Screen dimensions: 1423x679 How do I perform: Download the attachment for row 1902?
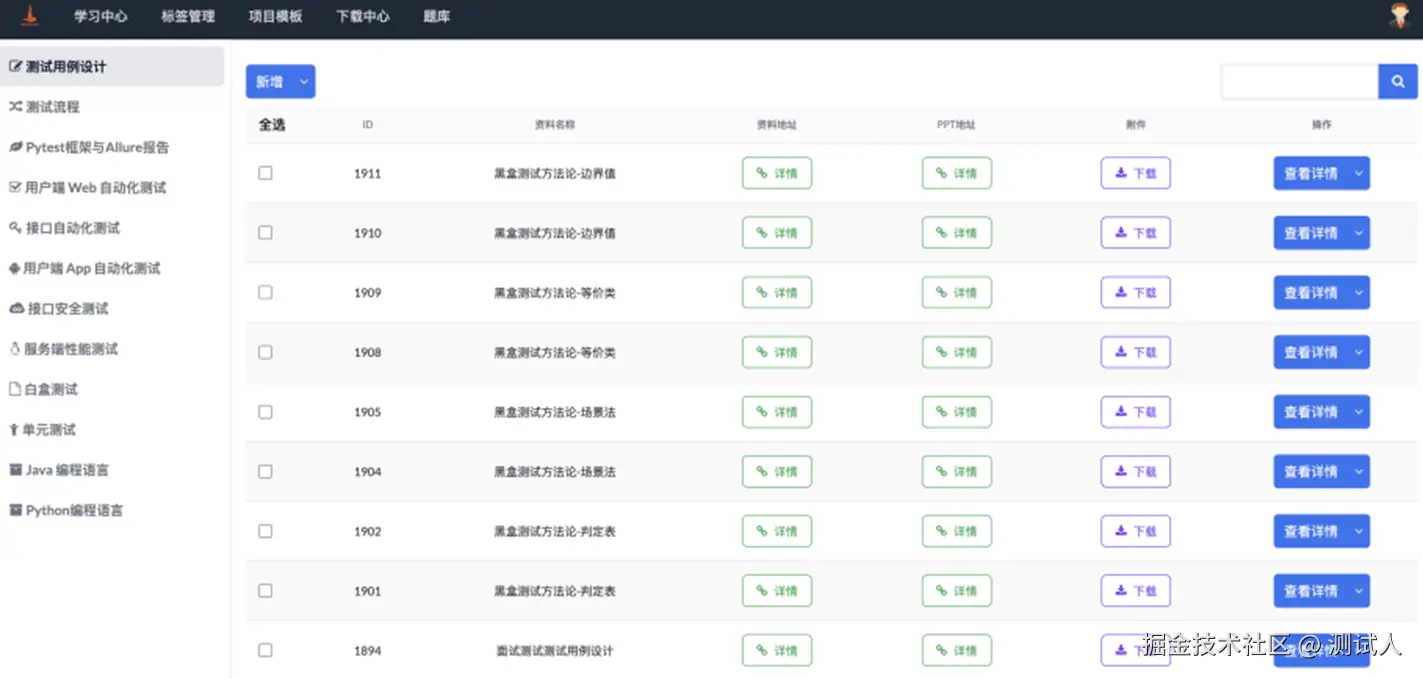click(x=1136, y=531)
